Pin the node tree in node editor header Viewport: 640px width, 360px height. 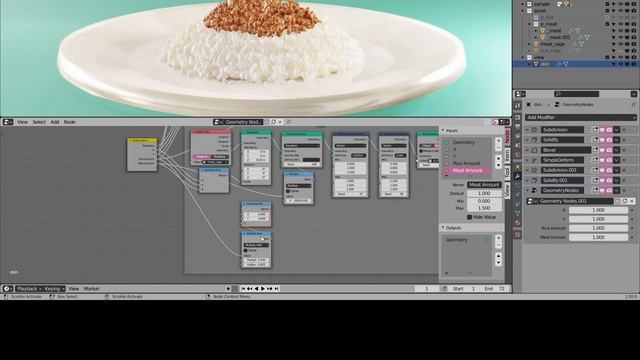(x=288, y=122)
